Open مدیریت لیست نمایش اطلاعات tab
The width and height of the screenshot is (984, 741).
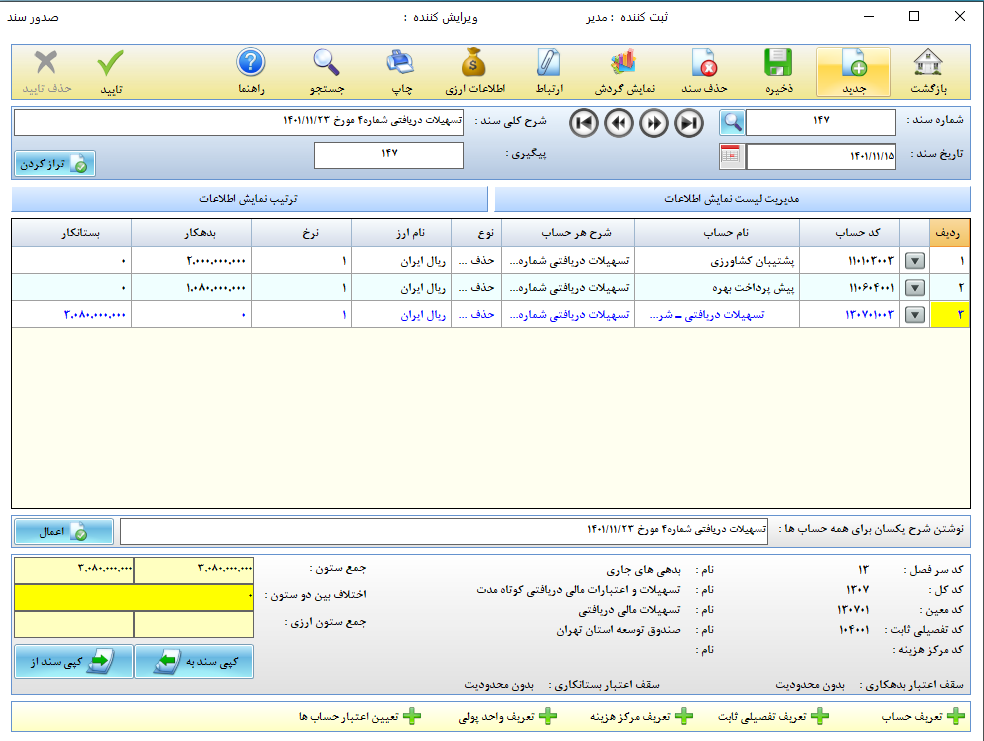pos(732,199)
